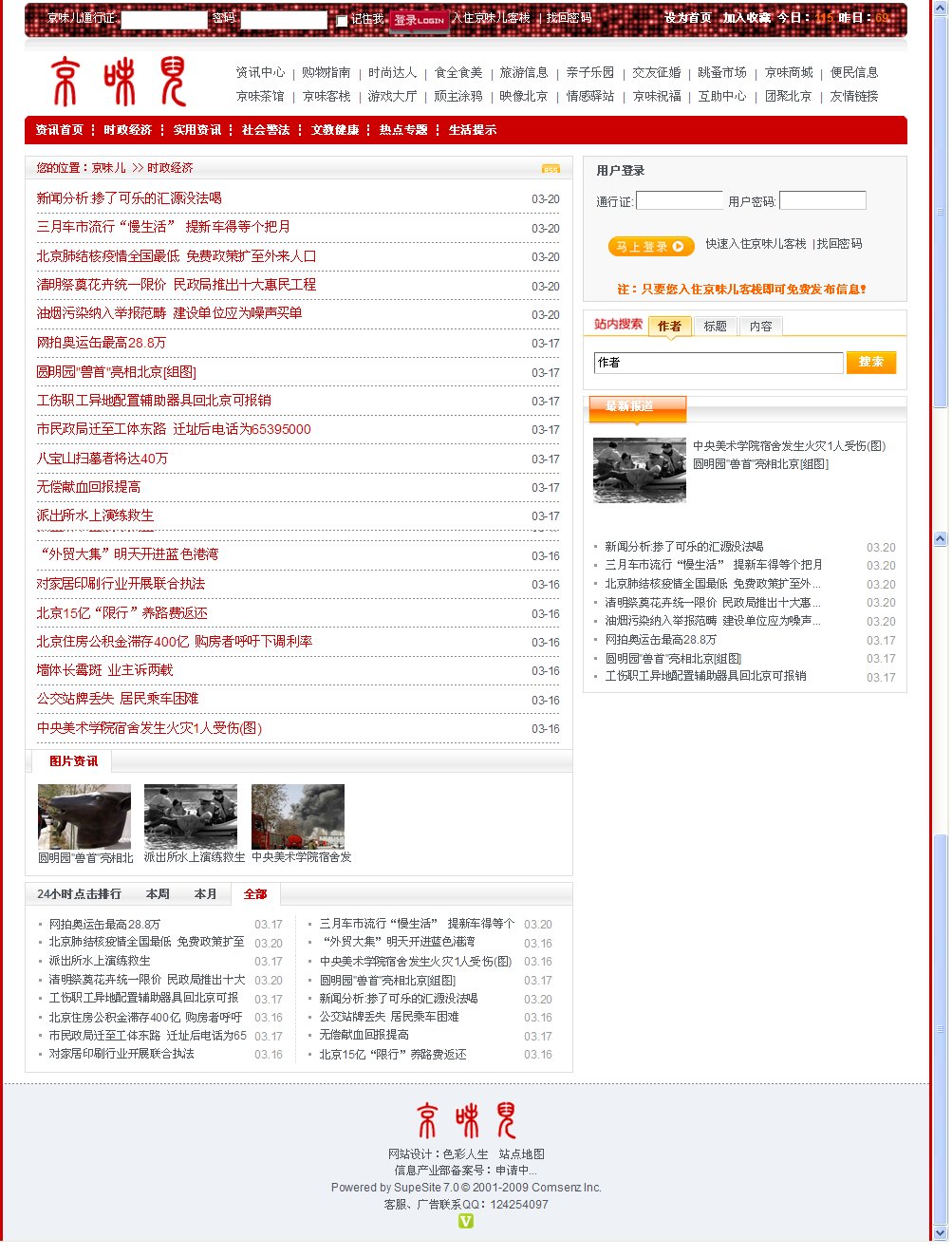952x1256 pixels.
Task: Switch the ranking panel to the 全部 tab
Action: (255, 894)
